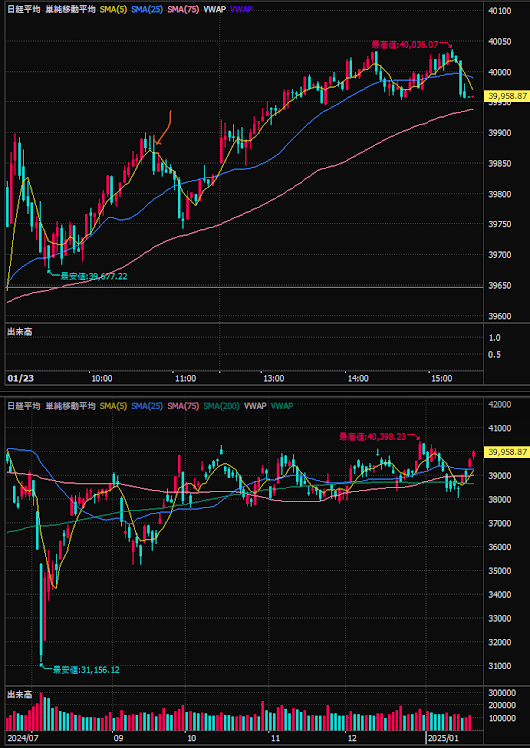
Task: Click the yellow 39,958.87 price tag on daily chart
Action: [507, 451]
